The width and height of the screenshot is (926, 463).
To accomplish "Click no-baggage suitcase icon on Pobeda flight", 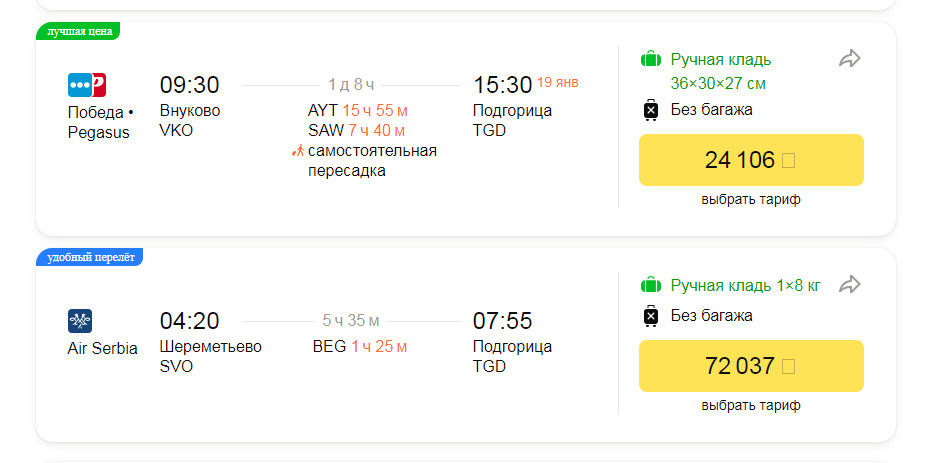I will point(650,110).
